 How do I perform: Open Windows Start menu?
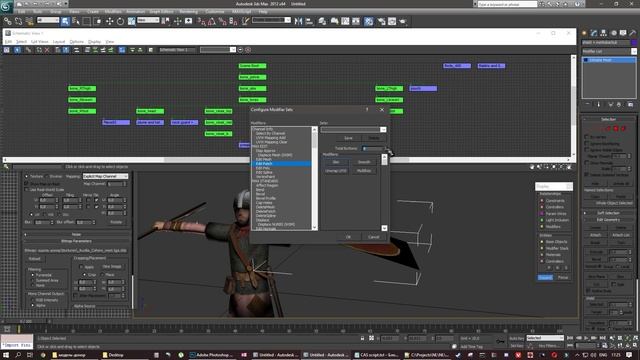[6, 355]
